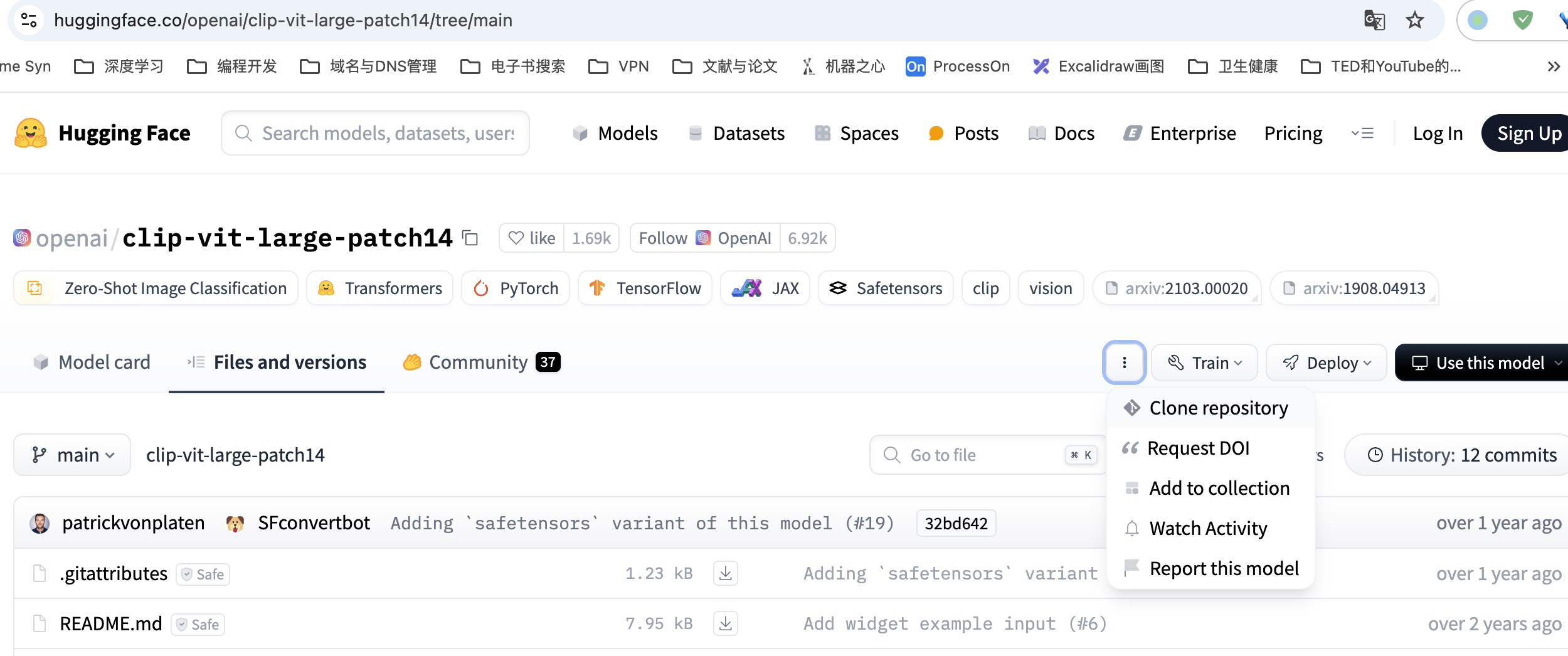The image size is (1568, 656).
Task: Follow the OpenAI organization
Action: coord(705,238)
